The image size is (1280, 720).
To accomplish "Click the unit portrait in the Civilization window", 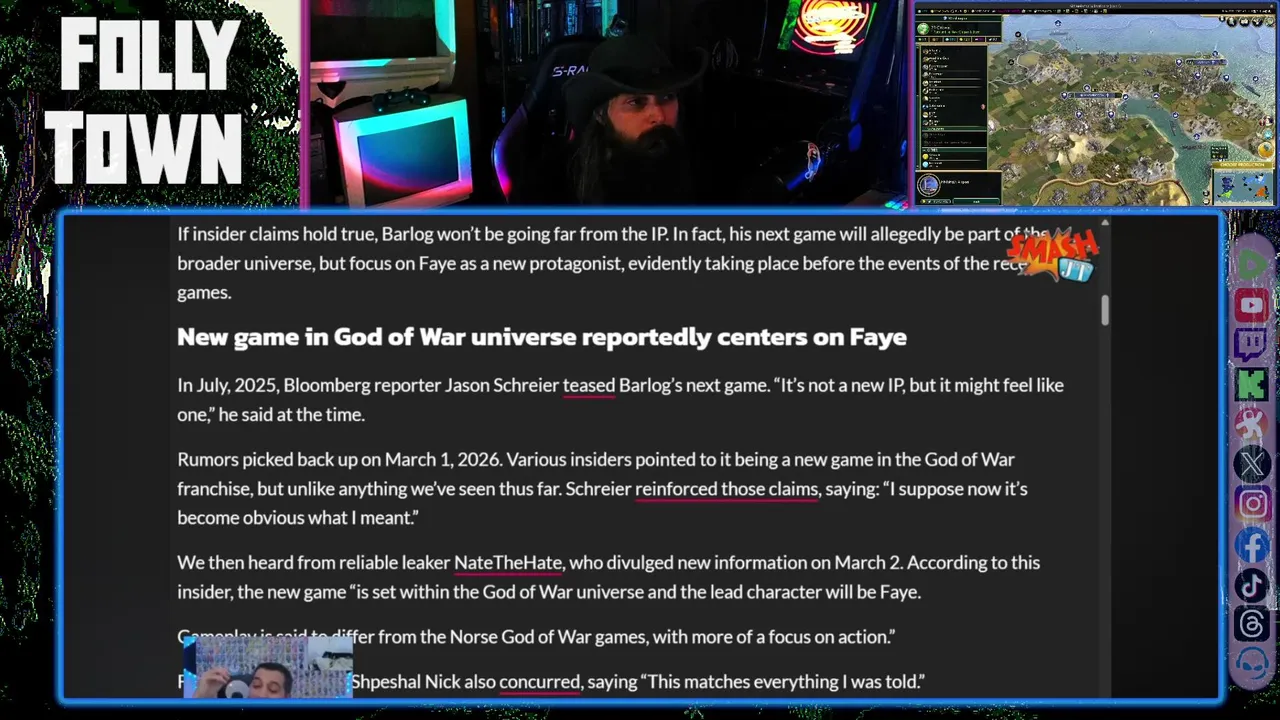I will 929,186.
